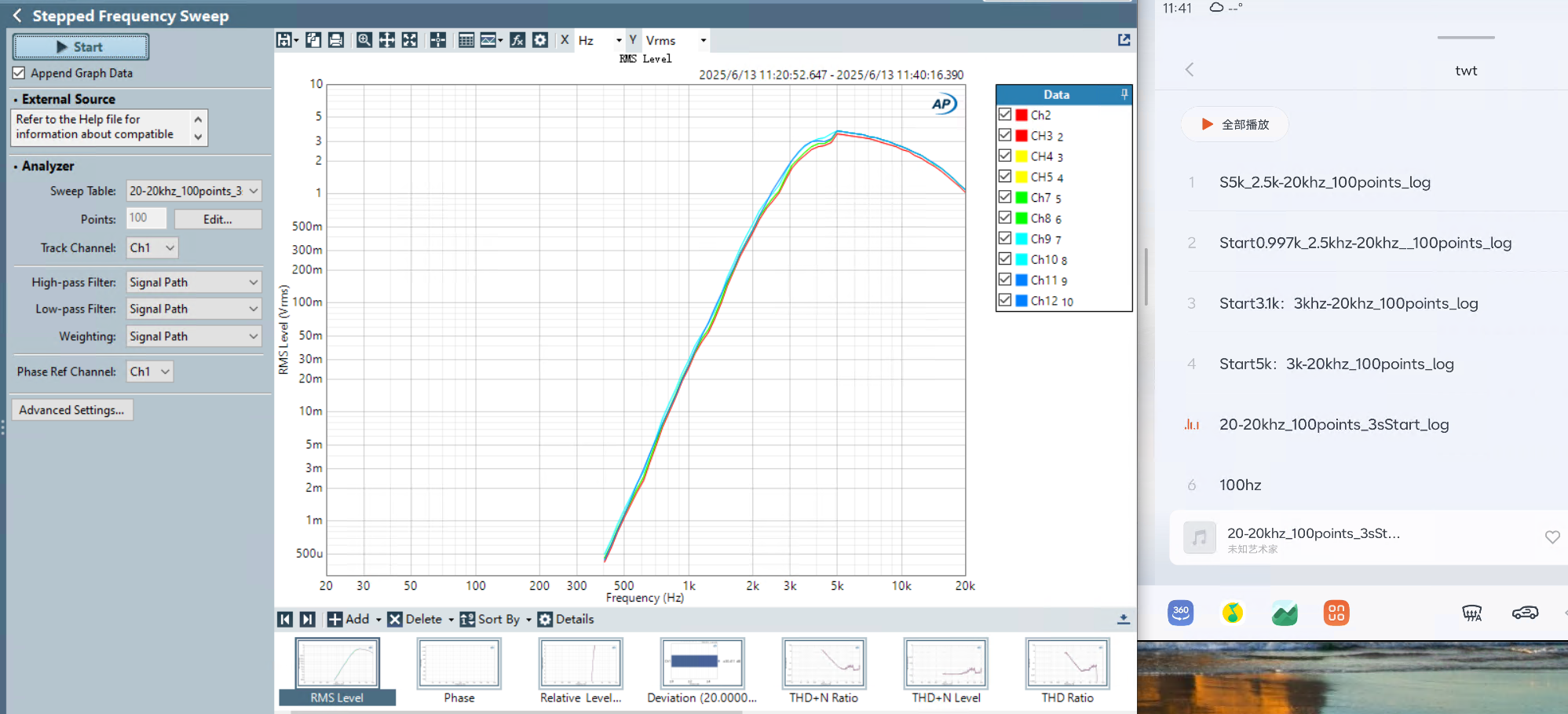
Task: Open the orange four-squares app icon
Action: tap(1336, 613)
